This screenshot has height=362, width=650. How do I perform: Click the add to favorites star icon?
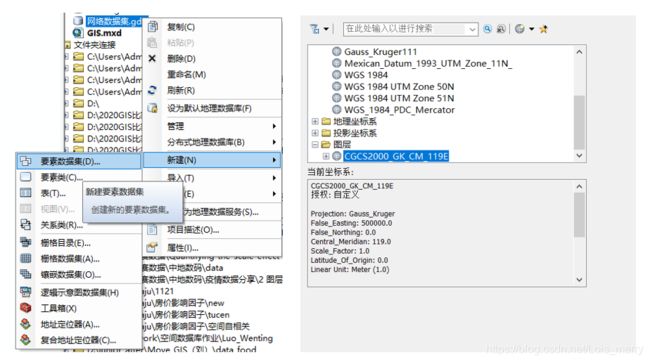pos(543,29)
